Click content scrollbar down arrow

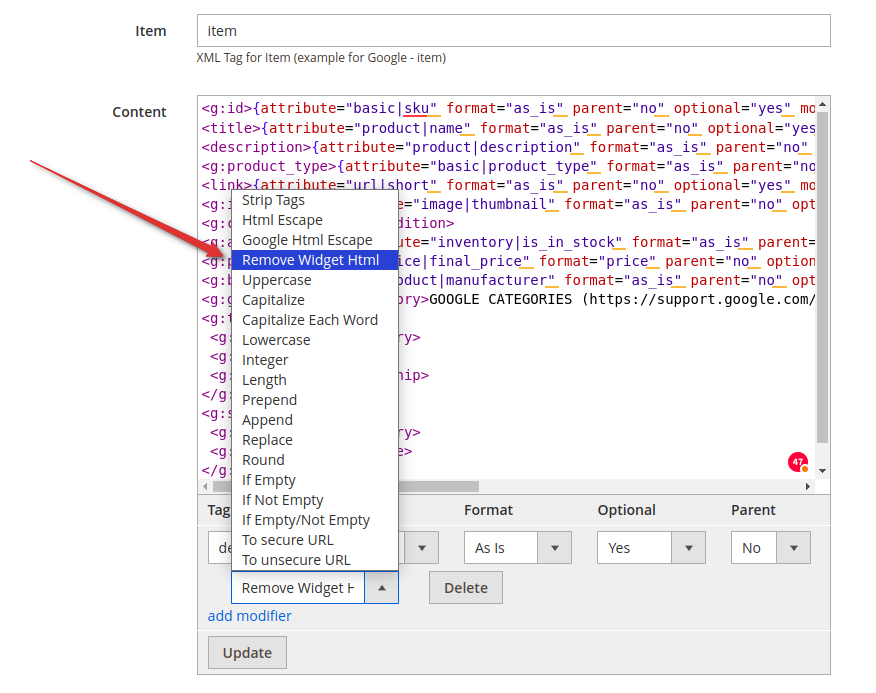coord(822,471)
